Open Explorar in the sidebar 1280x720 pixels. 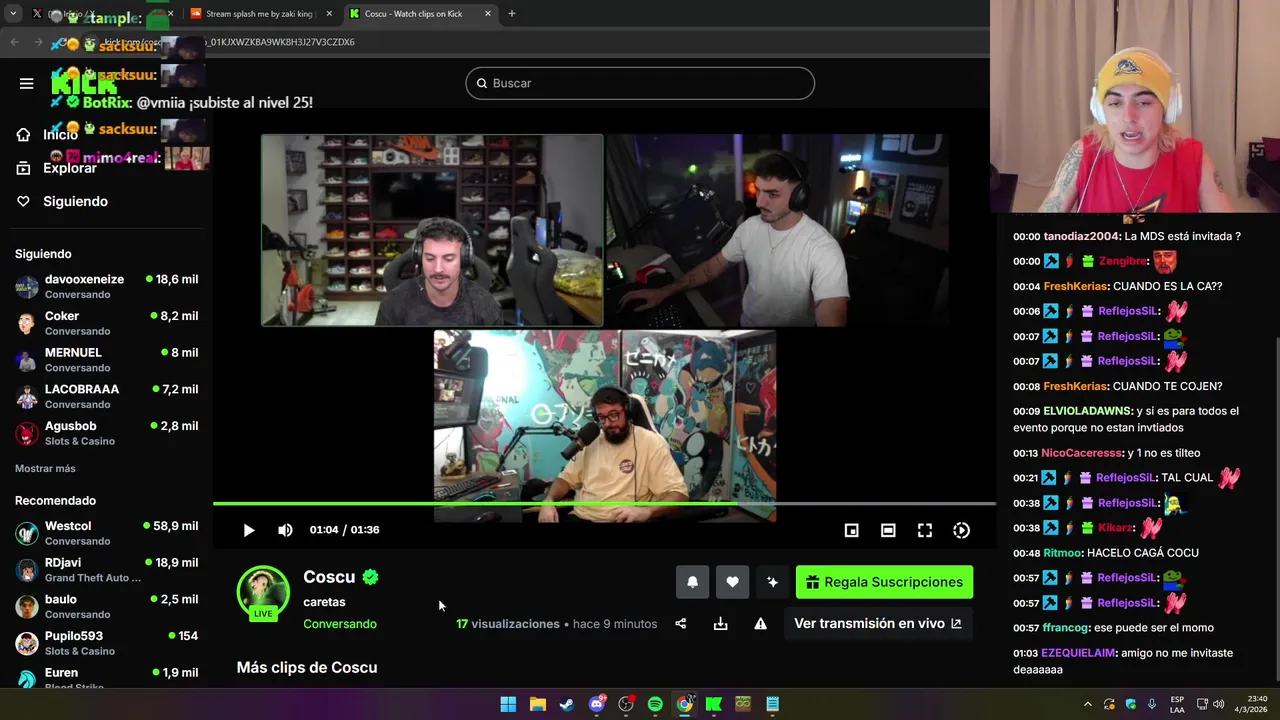(x=60, y=168)
